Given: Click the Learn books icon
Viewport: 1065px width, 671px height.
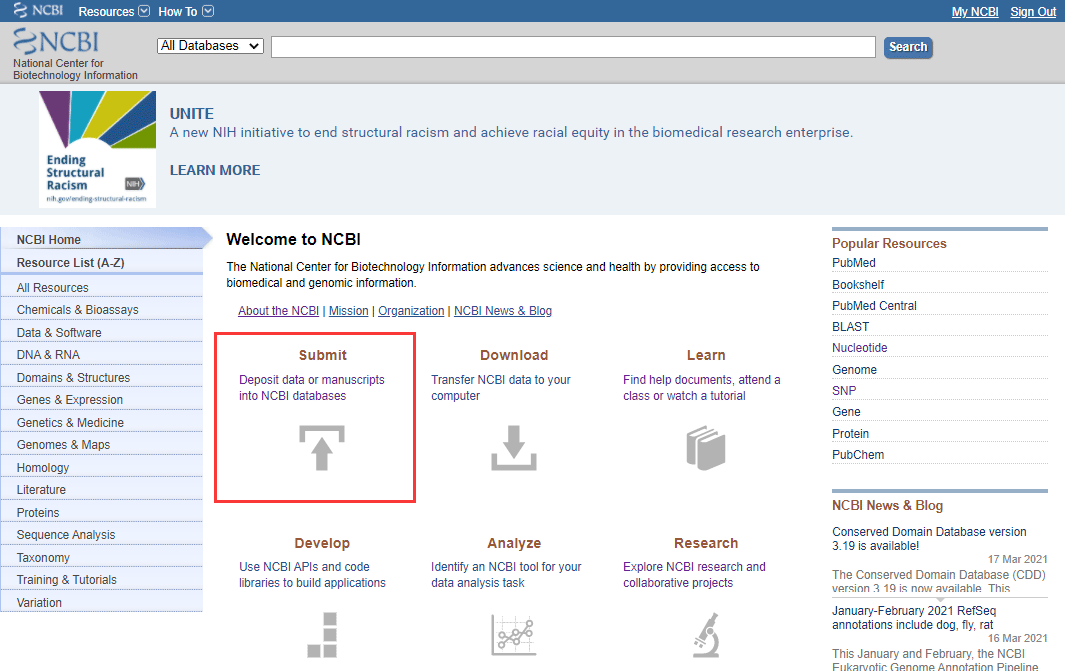Looking at the screenshot, I should click(706, 448).
